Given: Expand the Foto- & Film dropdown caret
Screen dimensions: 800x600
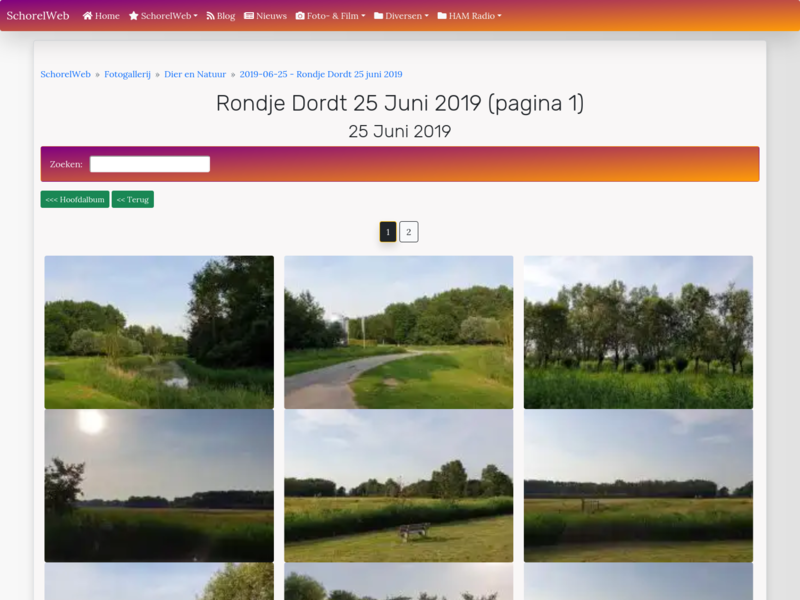Looking at the screenshot, I should [x=363, y=16].
